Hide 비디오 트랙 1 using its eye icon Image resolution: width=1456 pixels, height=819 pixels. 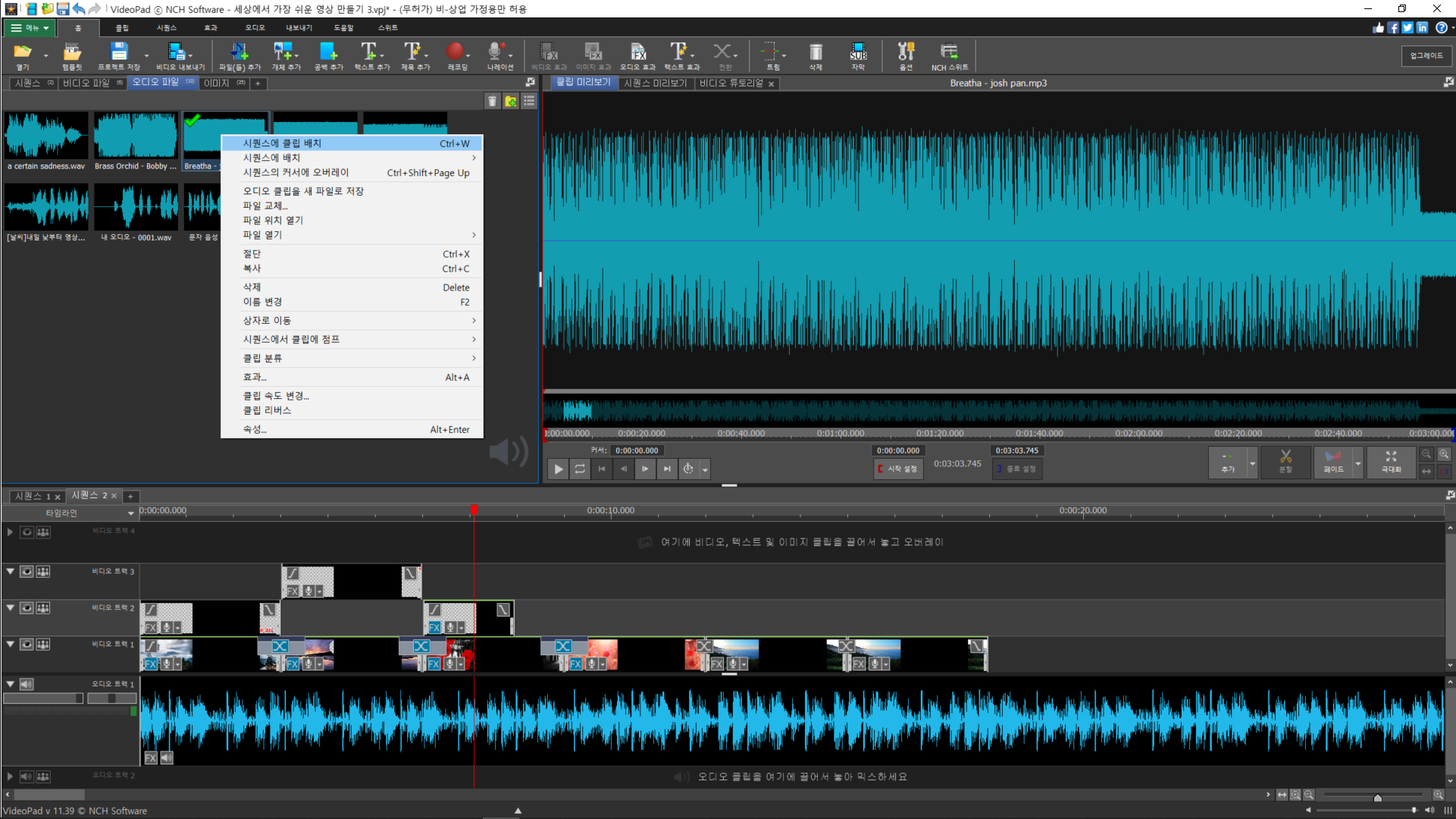(27, 644)
